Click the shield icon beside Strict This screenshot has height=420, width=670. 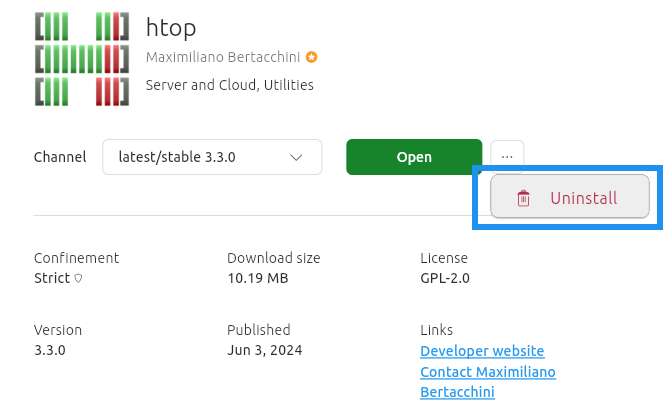[x=78, y=279]
